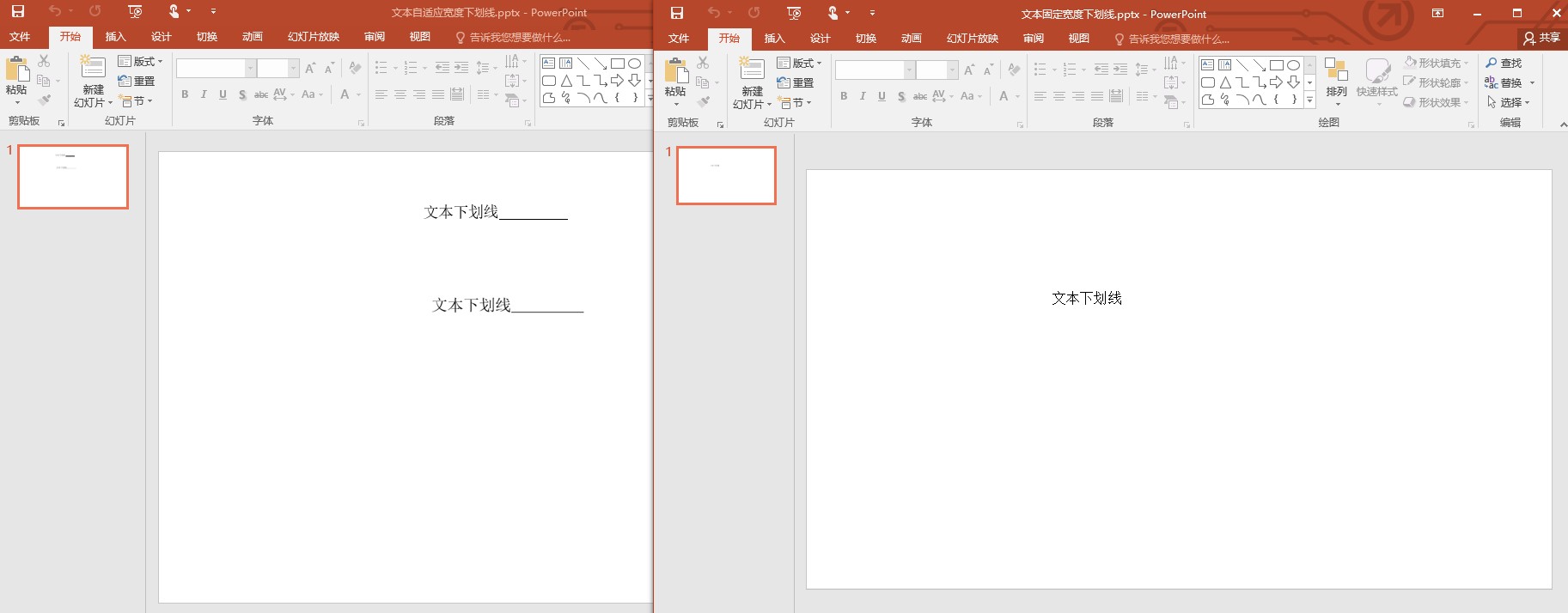This screenshot has height=613, width=1568.
Task: Toggle align right in 固定宽度 window
Action: point(1078,96)
